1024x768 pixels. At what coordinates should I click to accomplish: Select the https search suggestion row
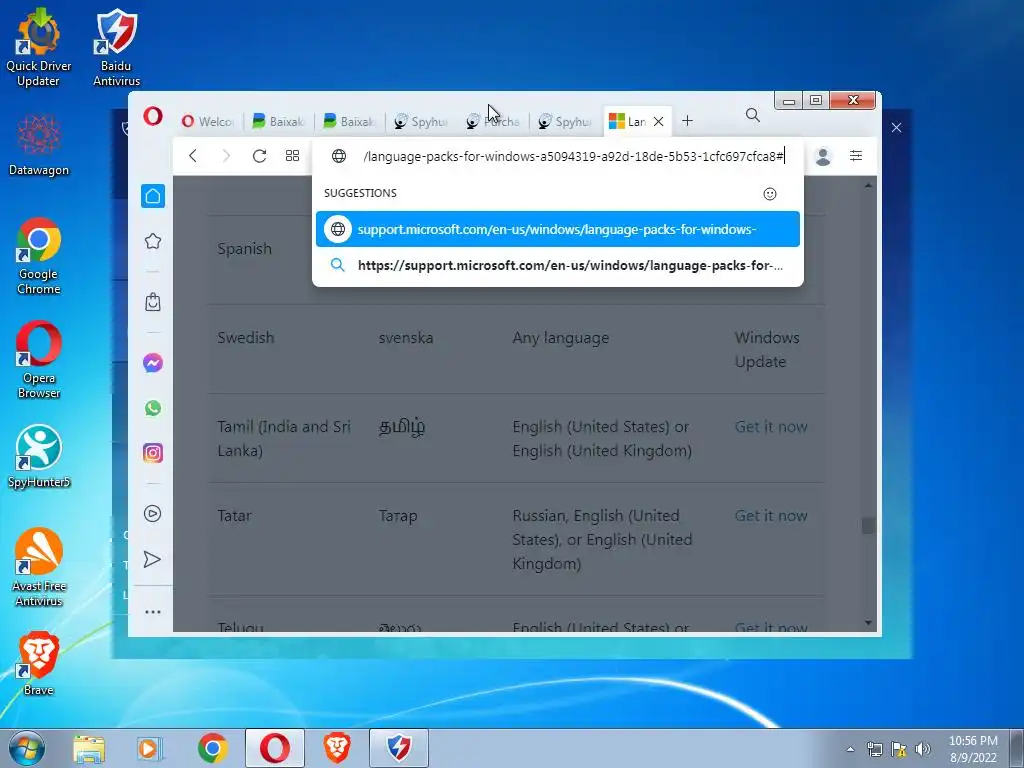[x=558, y=265]
